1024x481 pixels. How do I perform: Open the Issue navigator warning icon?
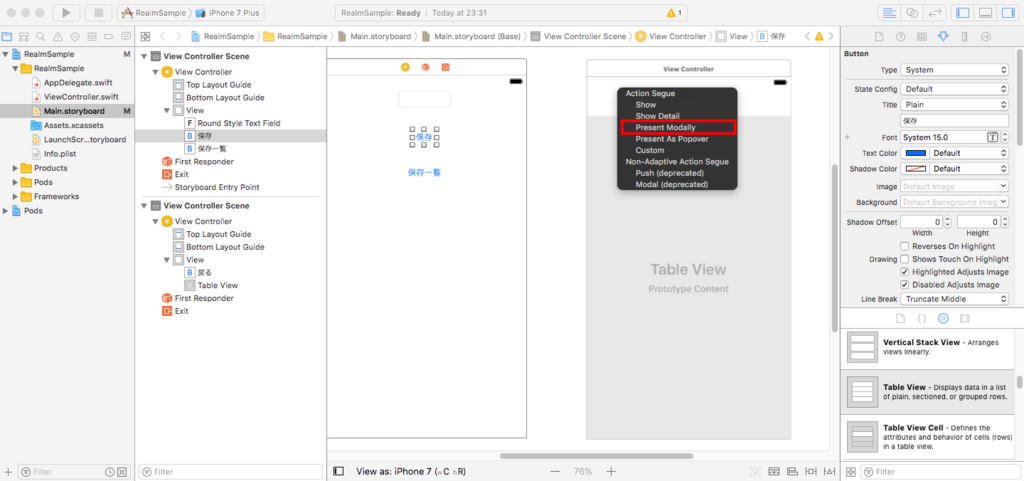tap(58, 37)
